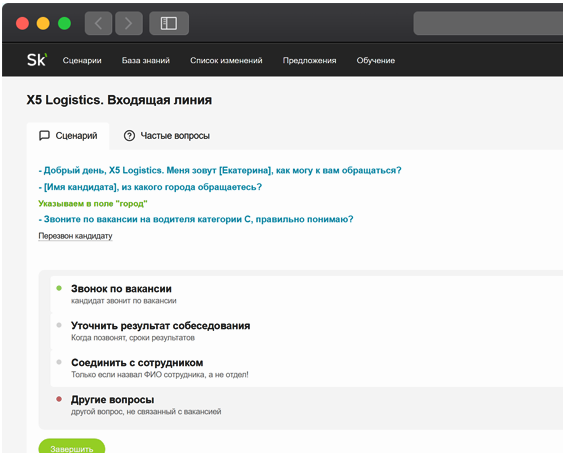Click the red dot beside Другие вопросы
This screenshot has width=563, height=453.
tap(59, 399)
